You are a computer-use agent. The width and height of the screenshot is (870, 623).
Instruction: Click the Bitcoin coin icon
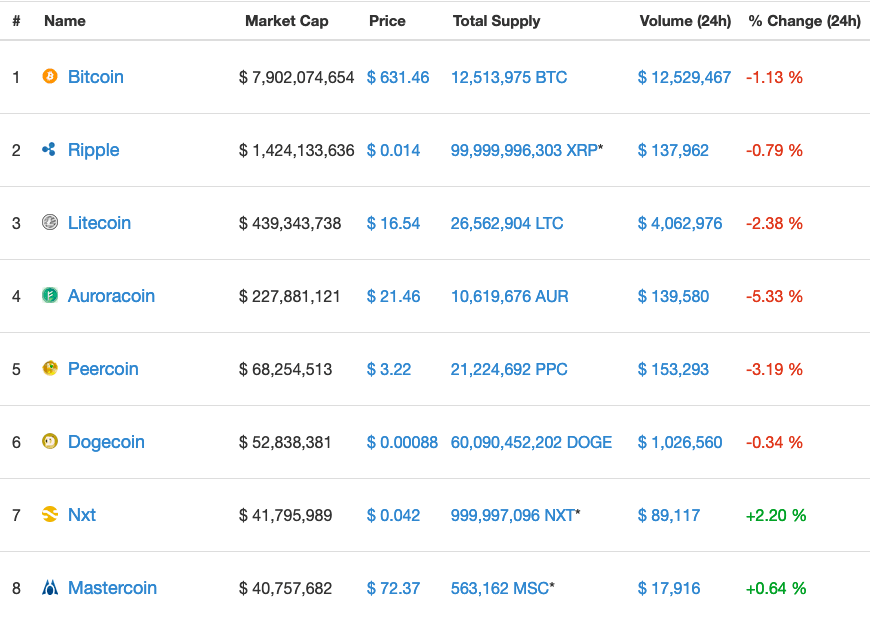(x=49, y=77)
